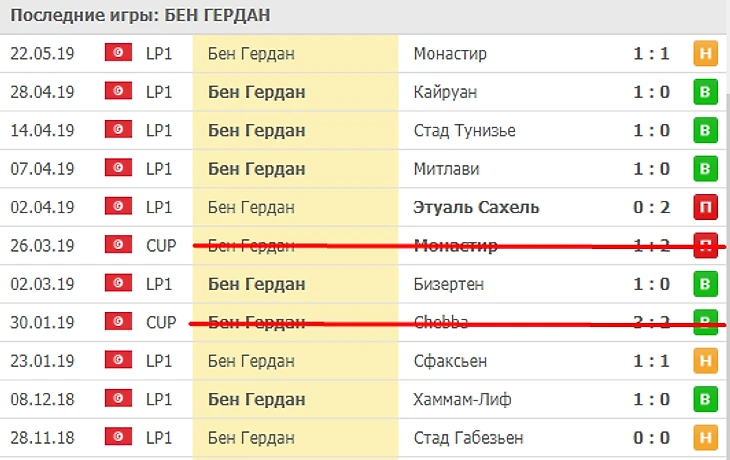730x460 pixels.
Task: Click the Tunisia flag in the 02.03.19 row
Action: click(119, 284)
